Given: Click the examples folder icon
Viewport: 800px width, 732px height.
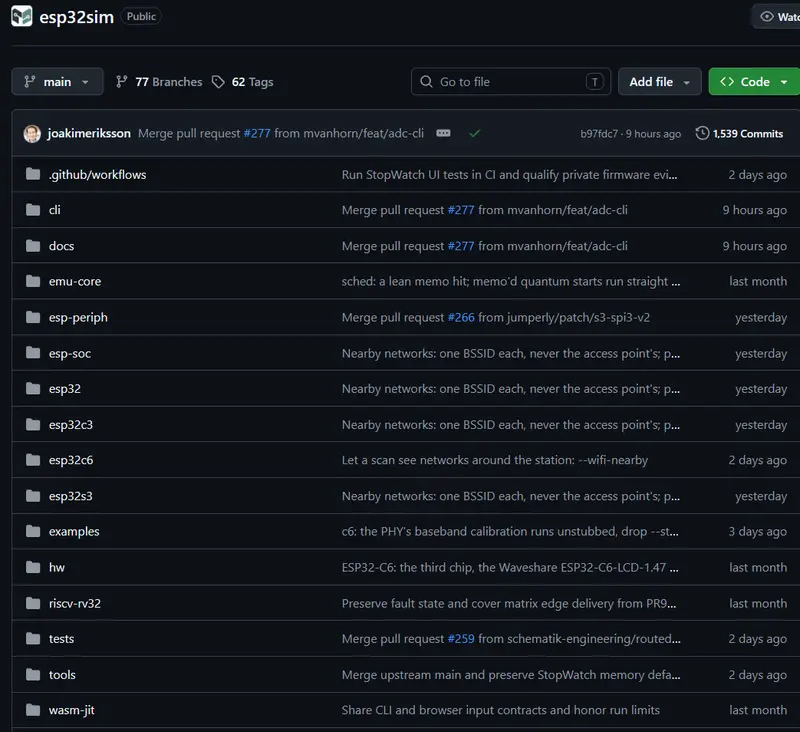Looking at the screenshot, I should coord(33,532).
